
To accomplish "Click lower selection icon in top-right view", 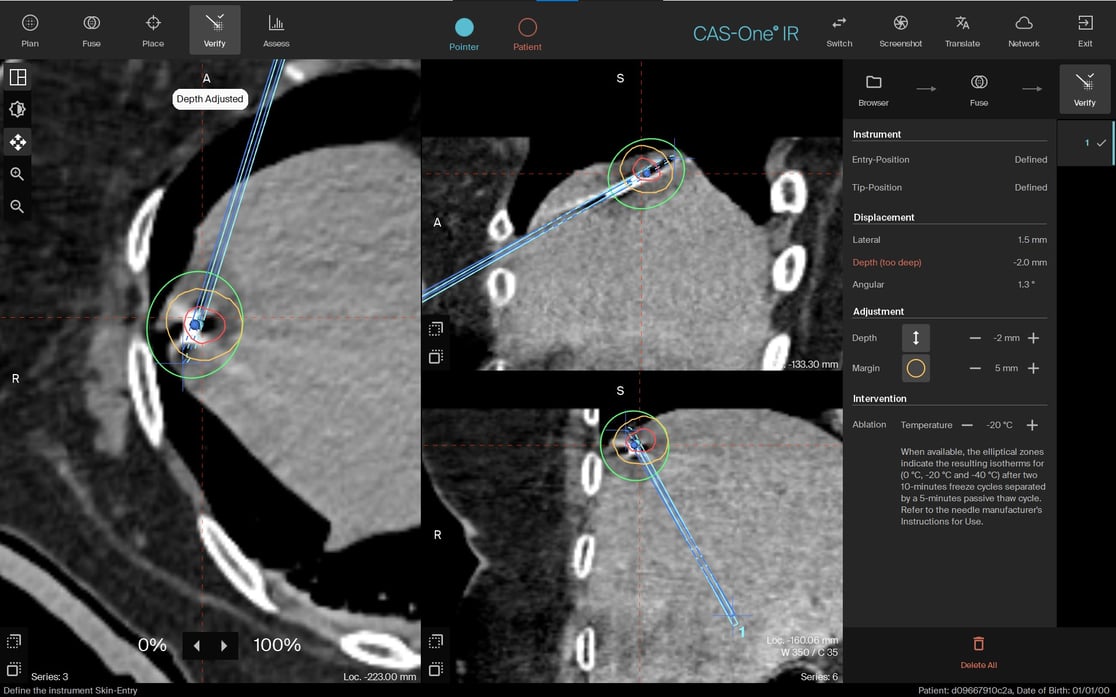I will click(x=436, y=357).
